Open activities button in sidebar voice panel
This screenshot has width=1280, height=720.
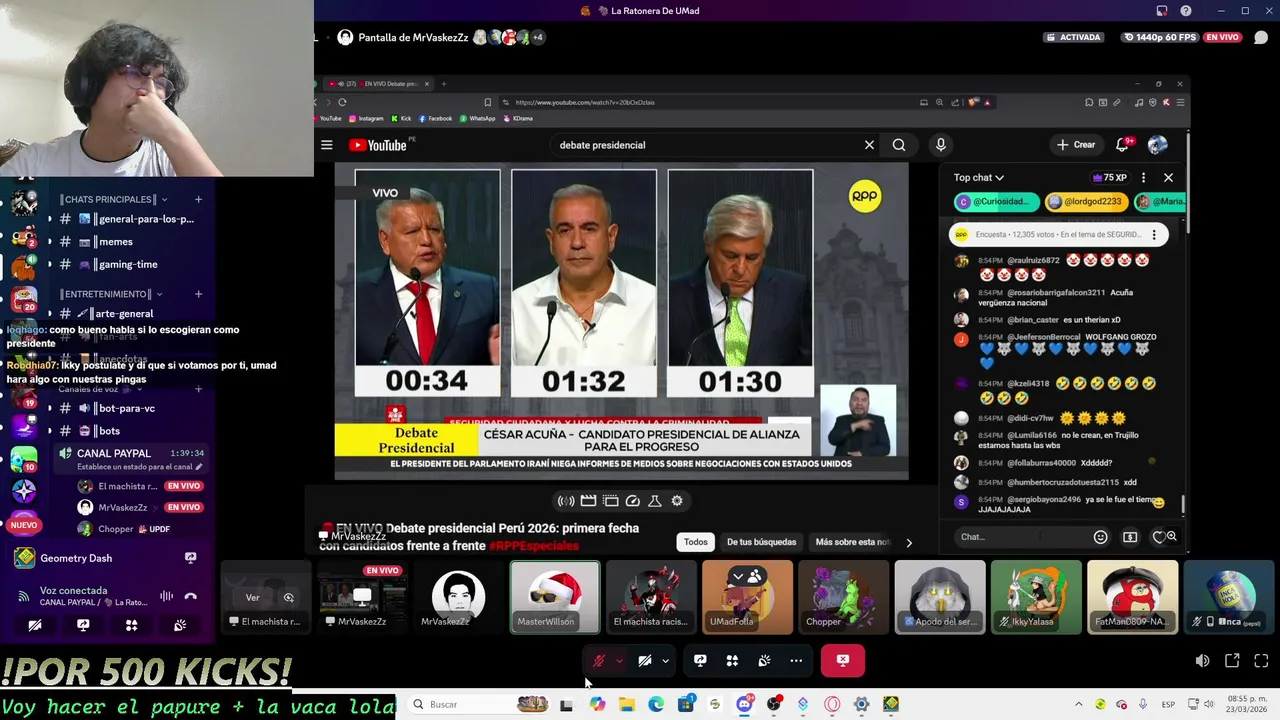131,625
